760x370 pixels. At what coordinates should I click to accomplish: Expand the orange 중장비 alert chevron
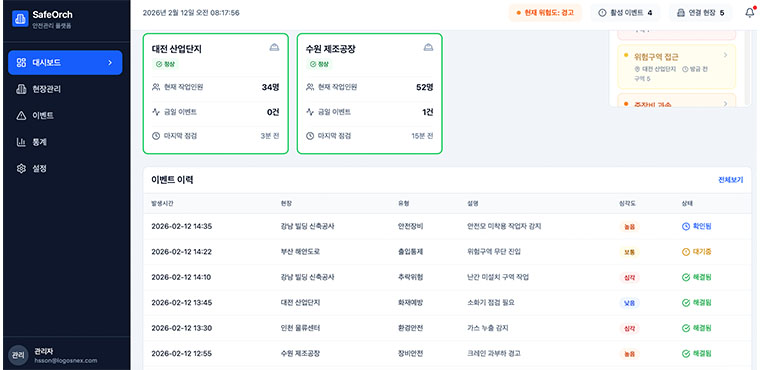tap(726, 104)
